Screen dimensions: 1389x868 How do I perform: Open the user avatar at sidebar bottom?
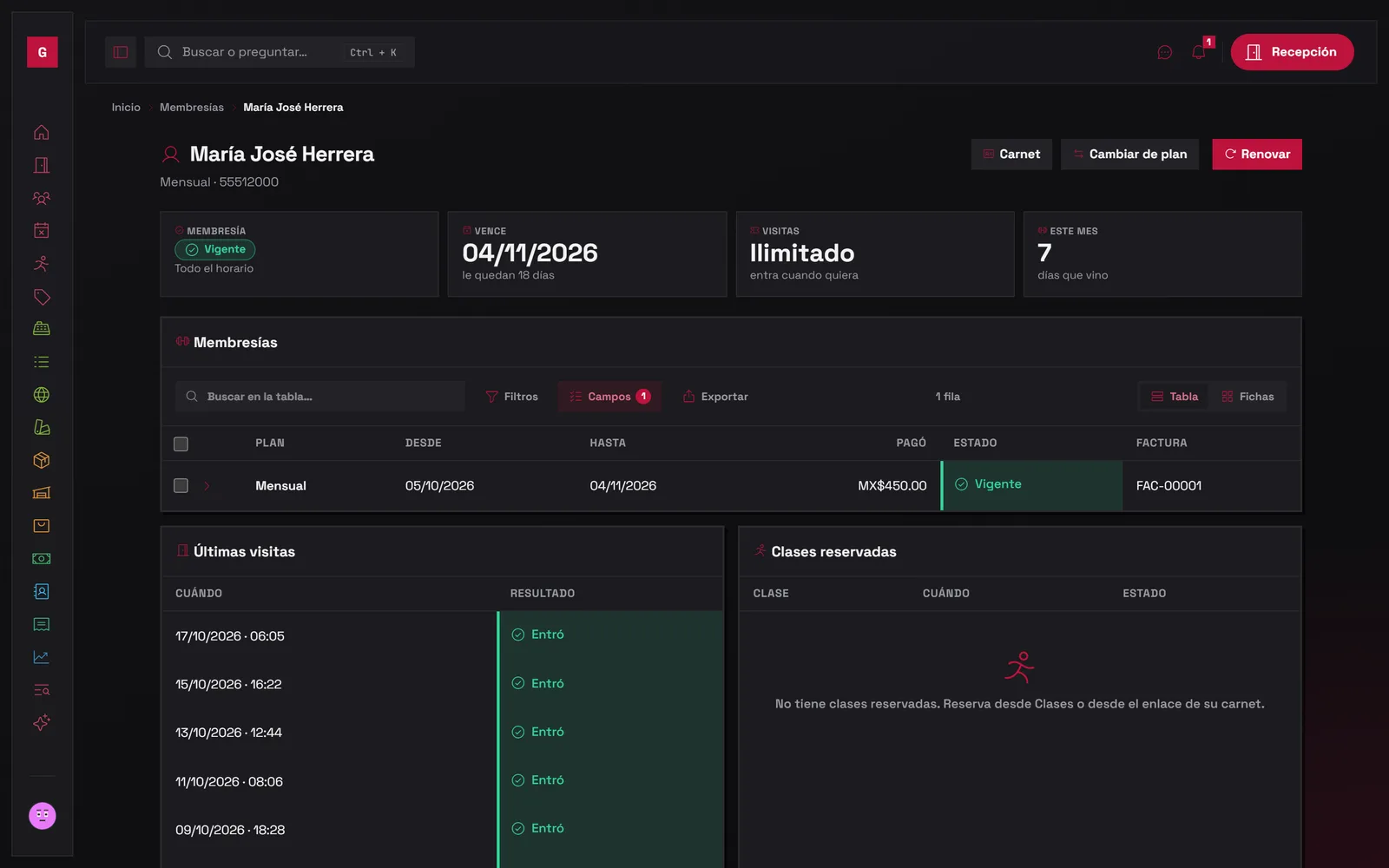tap(43, 816)
